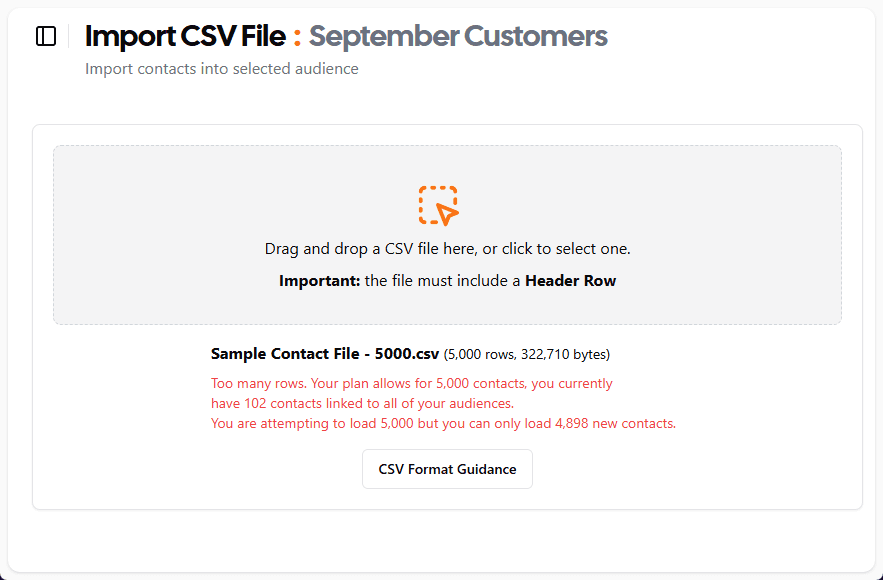Select the 'September Customers' audience title
Screen dimensions: 883x580
coord(458,37)
